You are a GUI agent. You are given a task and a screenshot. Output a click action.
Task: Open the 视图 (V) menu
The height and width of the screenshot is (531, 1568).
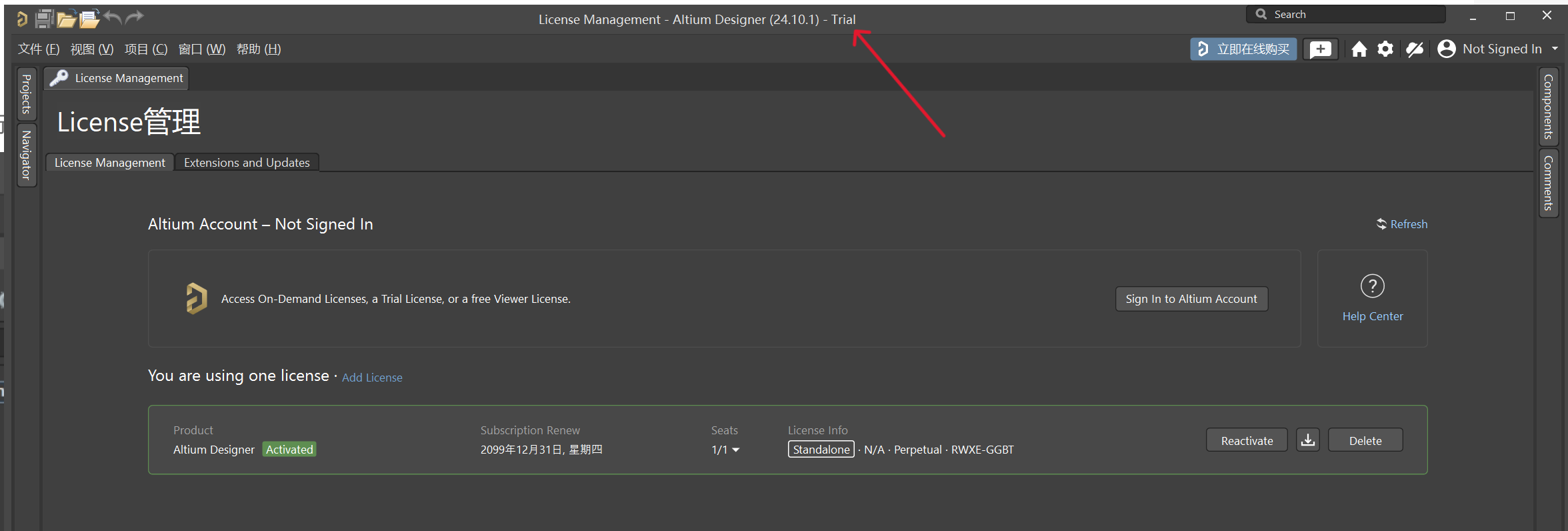[x=92, y=49]
